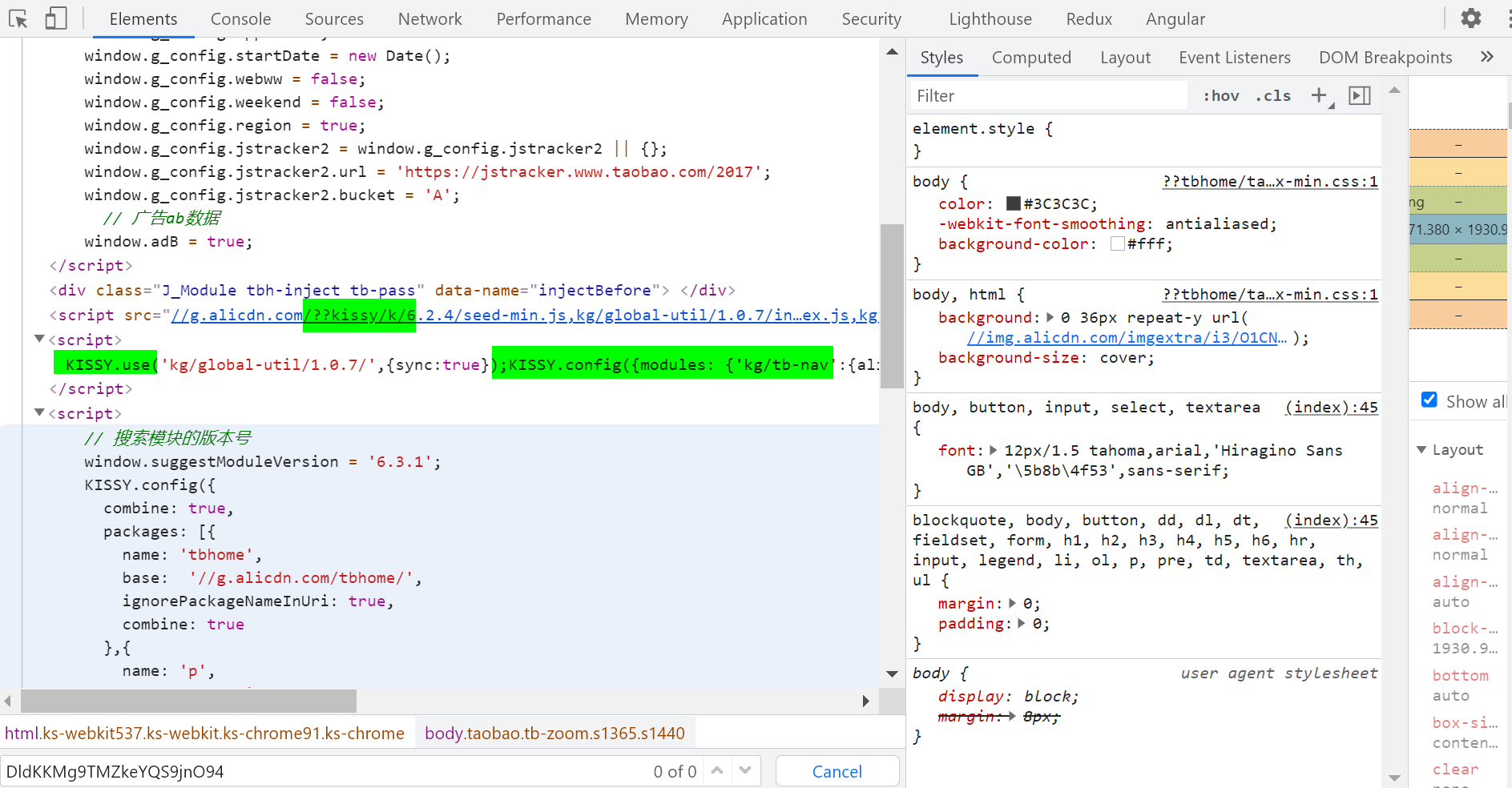Select the Elements tab
The height and width of the screenshot is (788, 1512).
[x=143, y=18]
